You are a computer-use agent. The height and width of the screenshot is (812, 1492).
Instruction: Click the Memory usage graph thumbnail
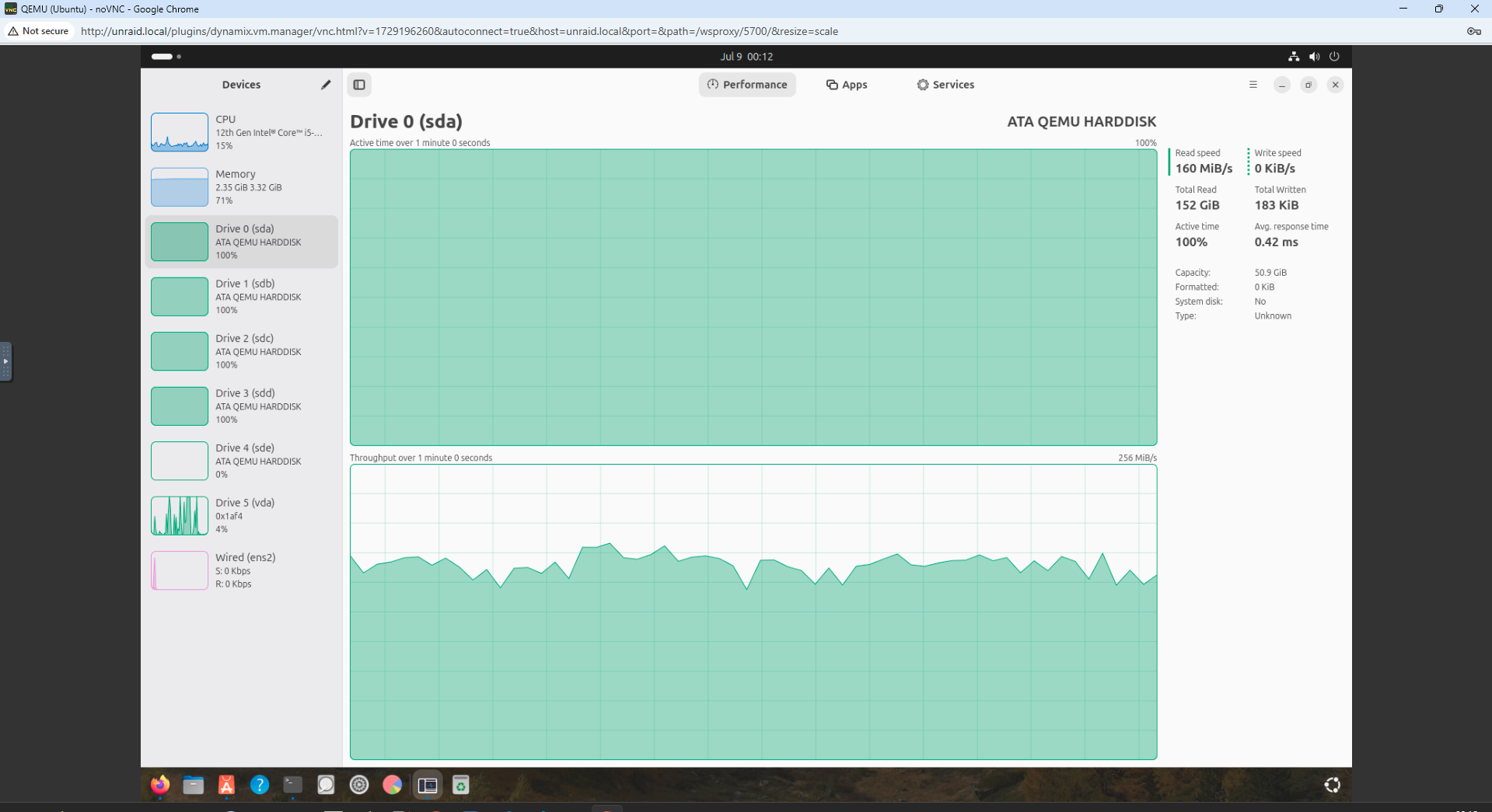[x=180, y=187]
